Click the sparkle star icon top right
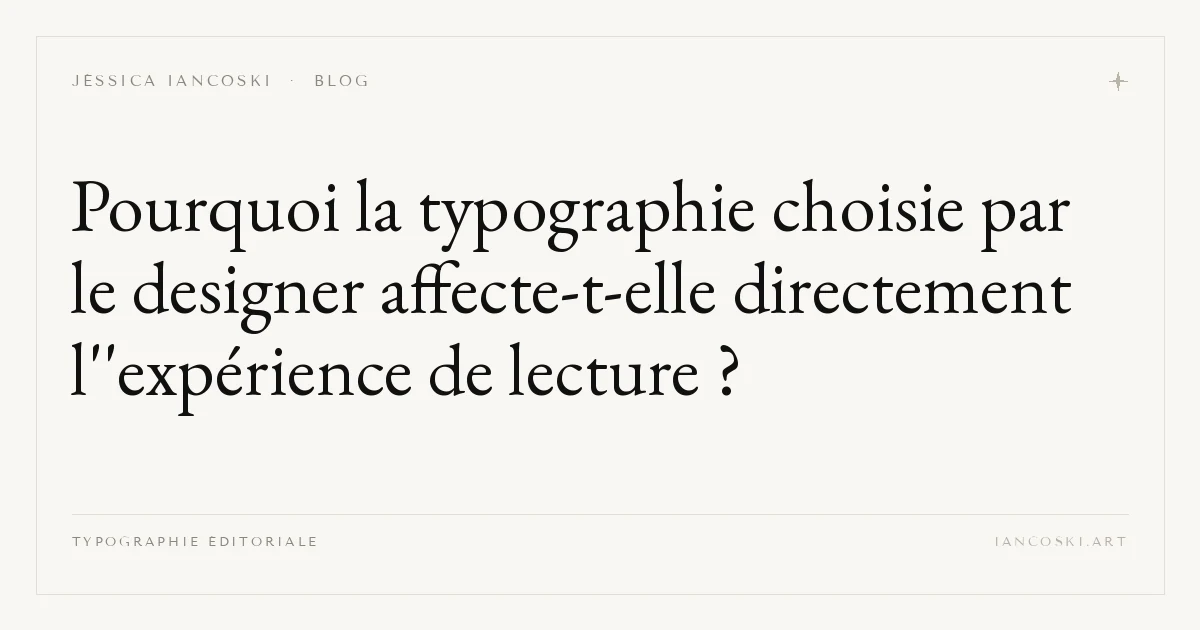 point(1119,81)
